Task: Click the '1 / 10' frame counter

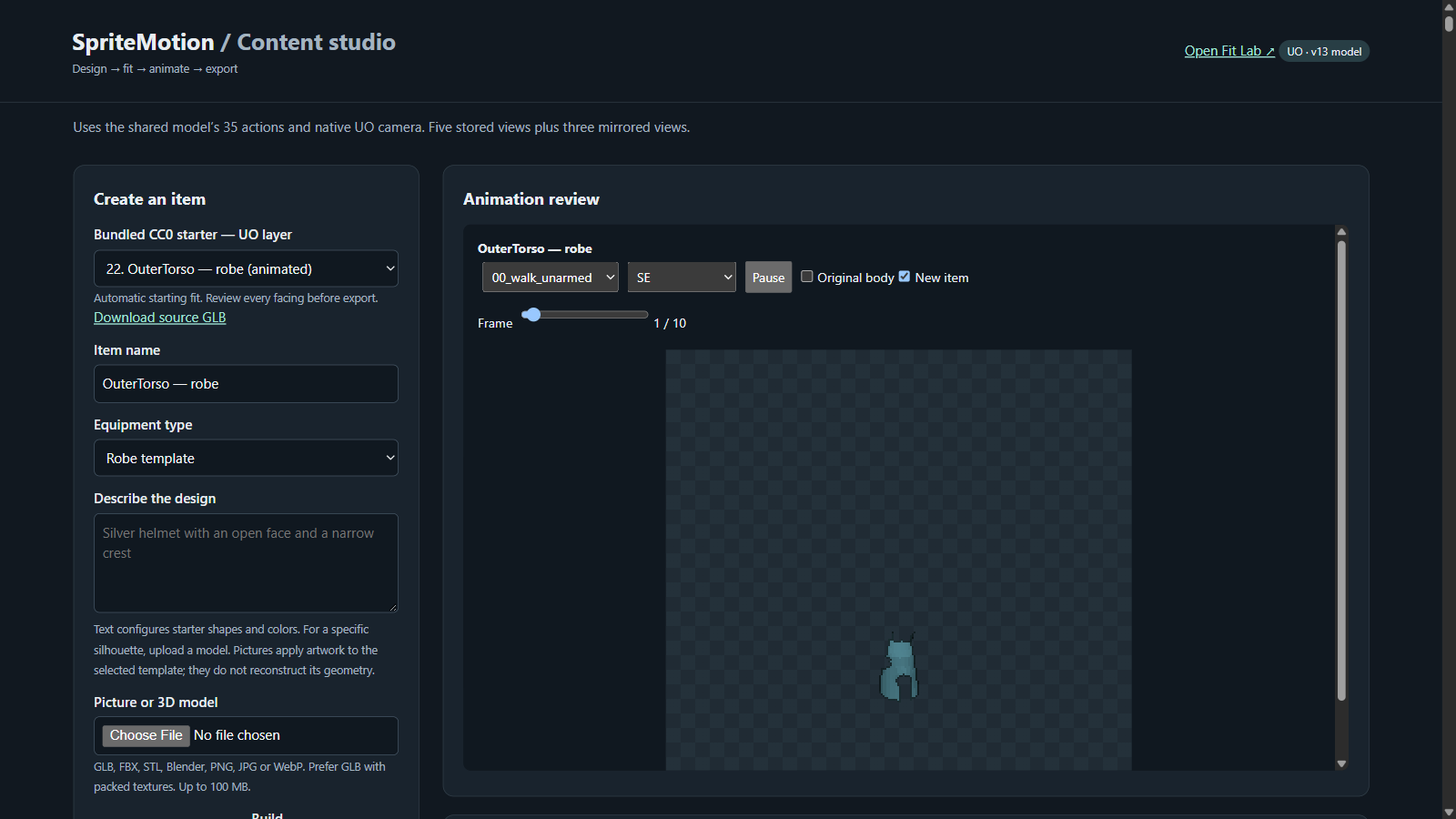Action: coord(670,323)
